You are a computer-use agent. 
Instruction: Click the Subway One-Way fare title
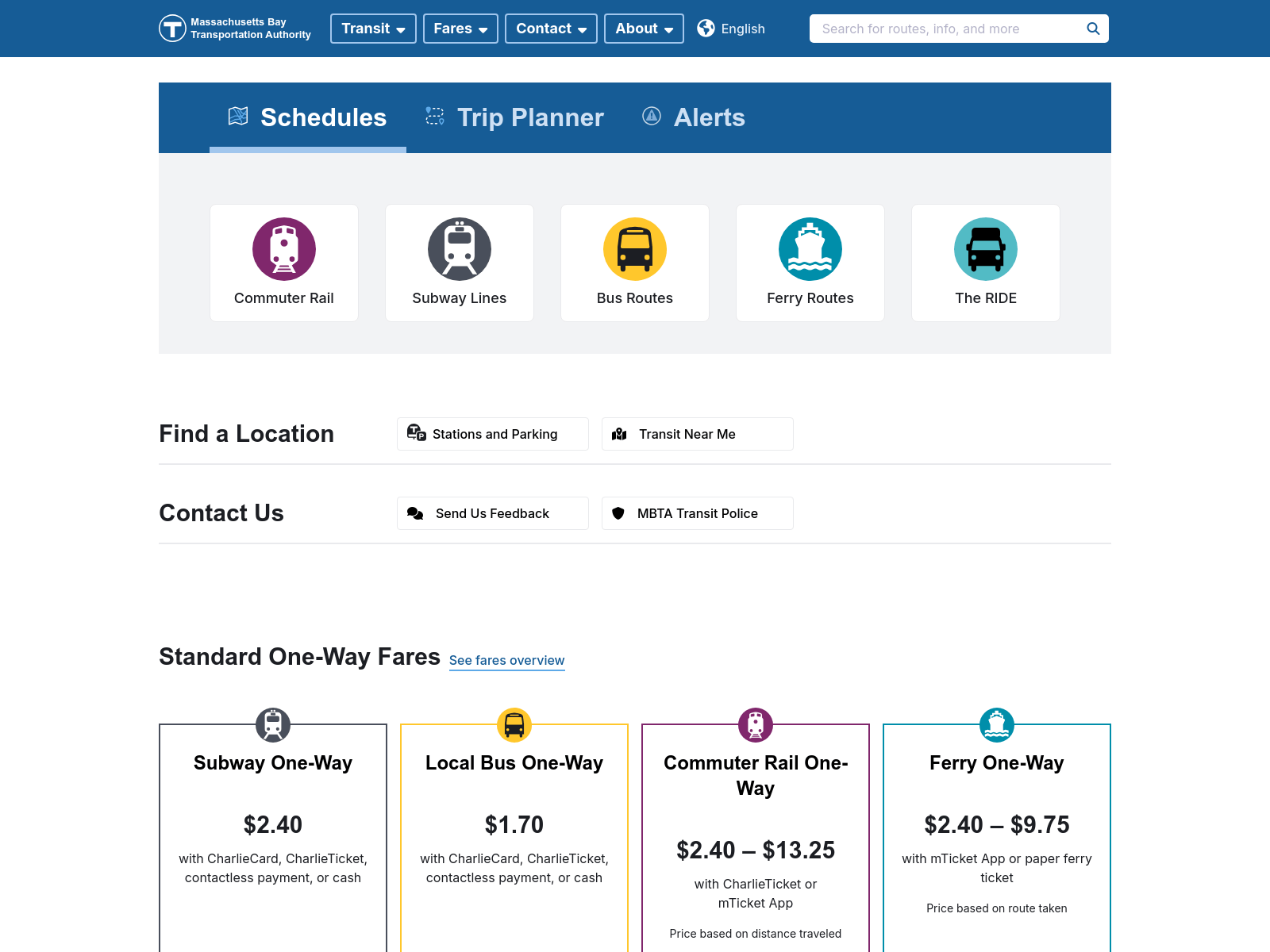[x=273, y=763]
